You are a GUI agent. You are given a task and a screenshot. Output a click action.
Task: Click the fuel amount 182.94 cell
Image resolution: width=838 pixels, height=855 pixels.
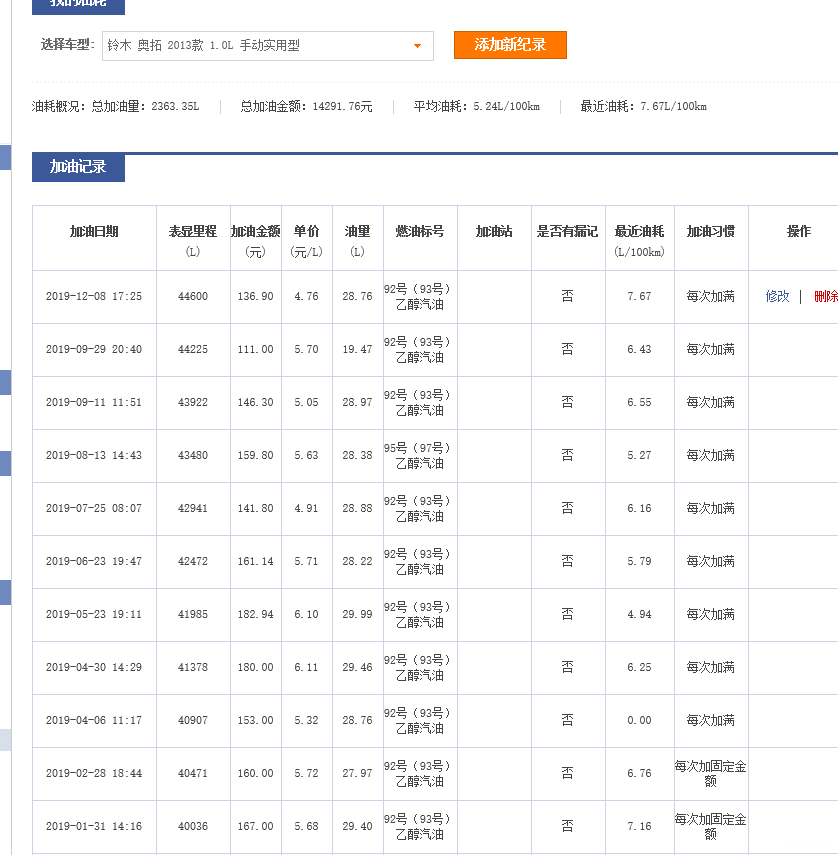pyautogui.click(x=255, y=614)
